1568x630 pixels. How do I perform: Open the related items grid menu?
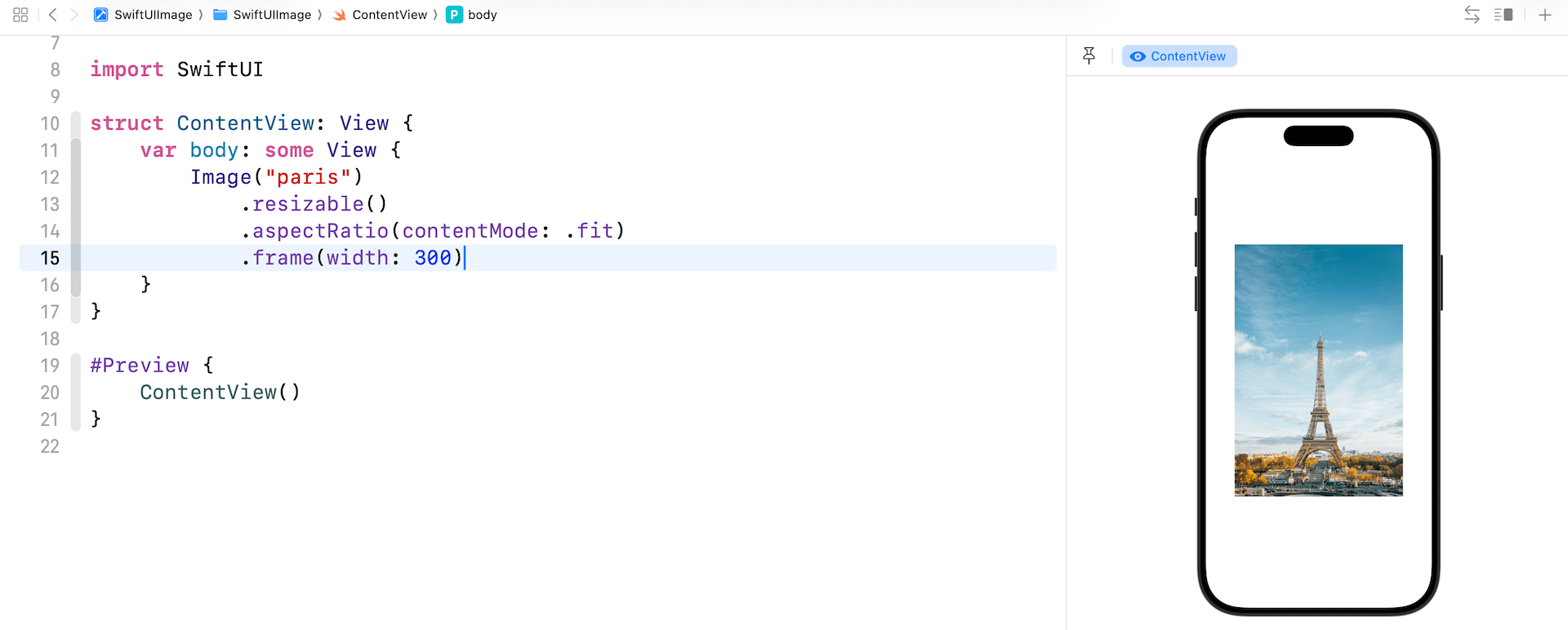coord(21,15)
